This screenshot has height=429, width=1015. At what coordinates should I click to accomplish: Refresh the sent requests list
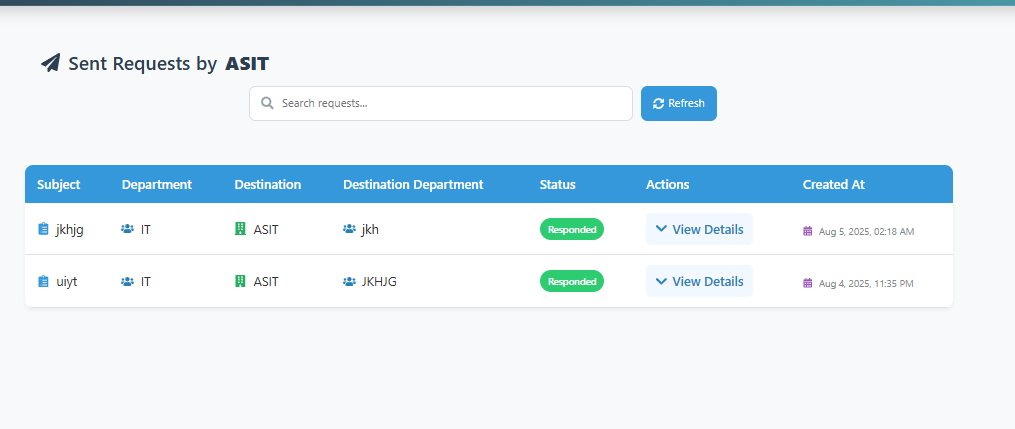tap(678, 104)
